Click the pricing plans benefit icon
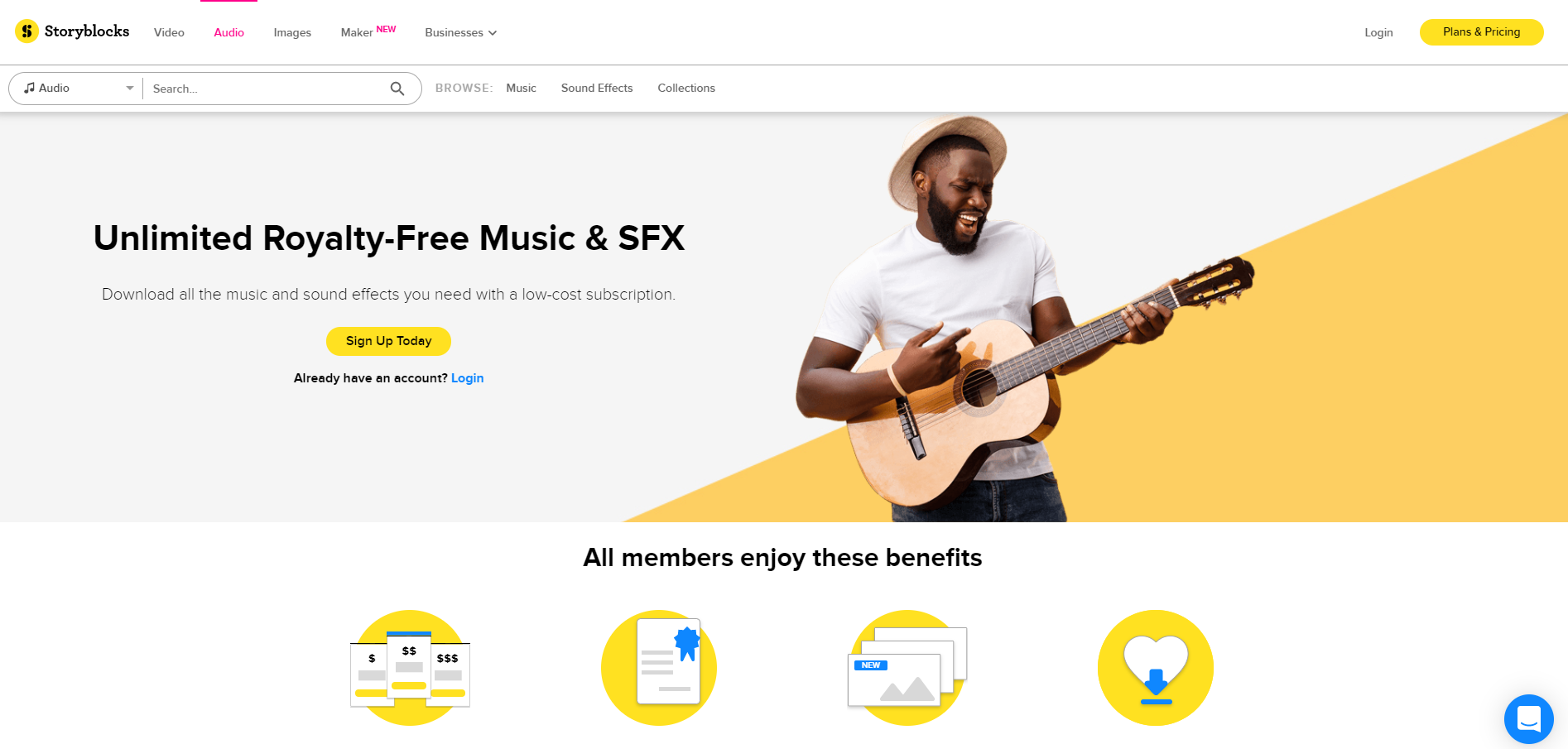 click(410, 668)
